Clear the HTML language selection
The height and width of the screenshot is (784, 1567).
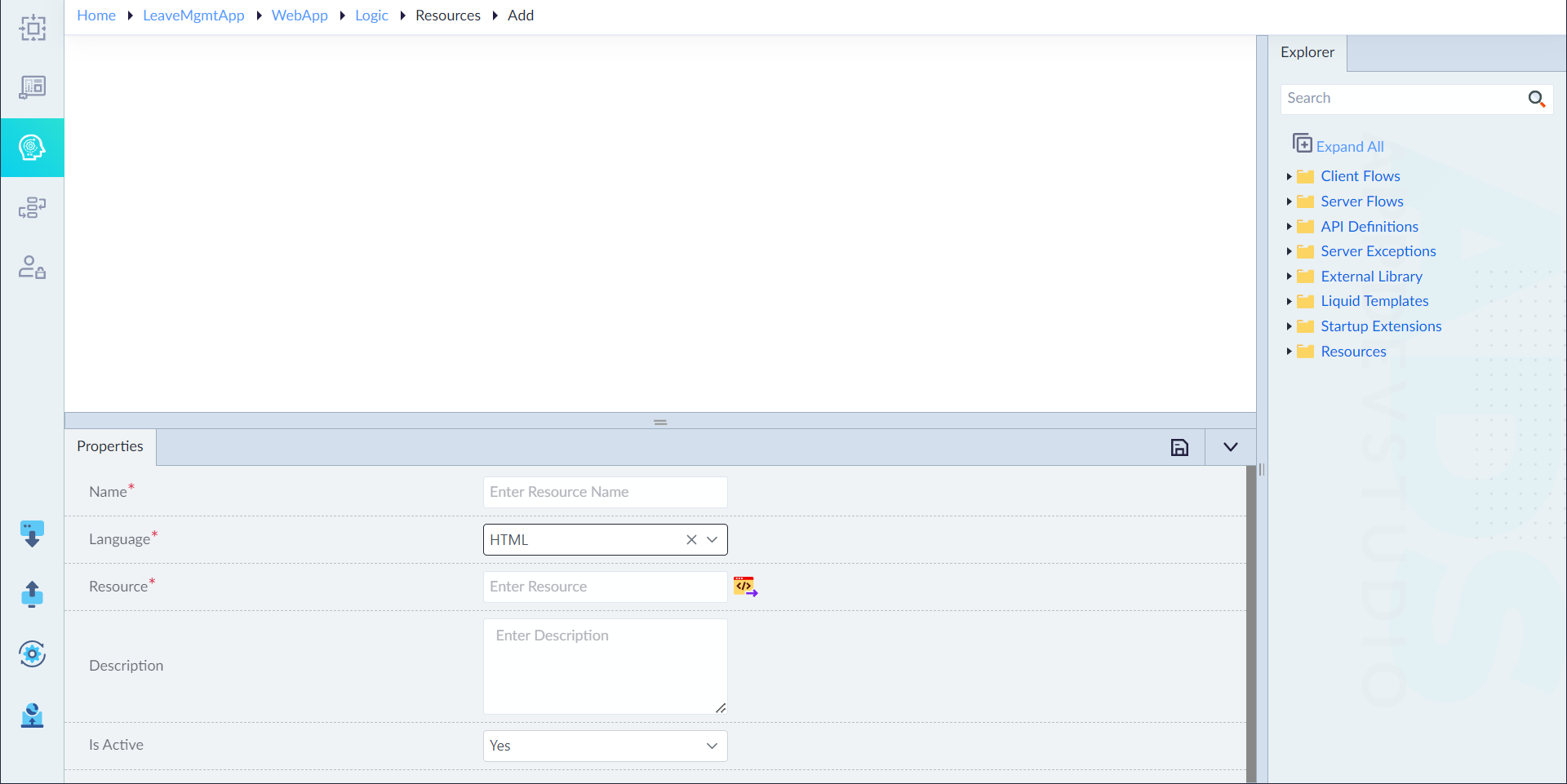(691, 539)
